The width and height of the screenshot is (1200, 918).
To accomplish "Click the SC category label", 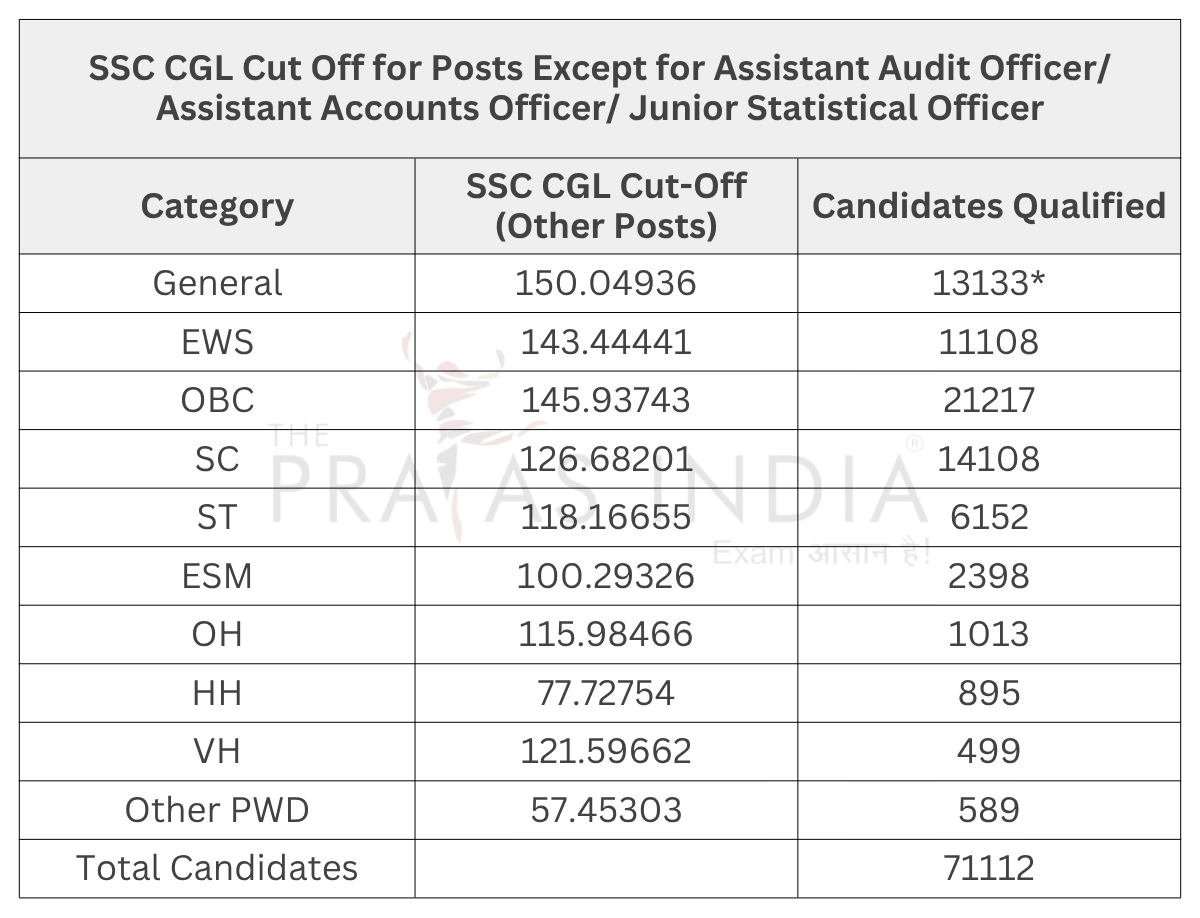I will (x=217, y=459).
